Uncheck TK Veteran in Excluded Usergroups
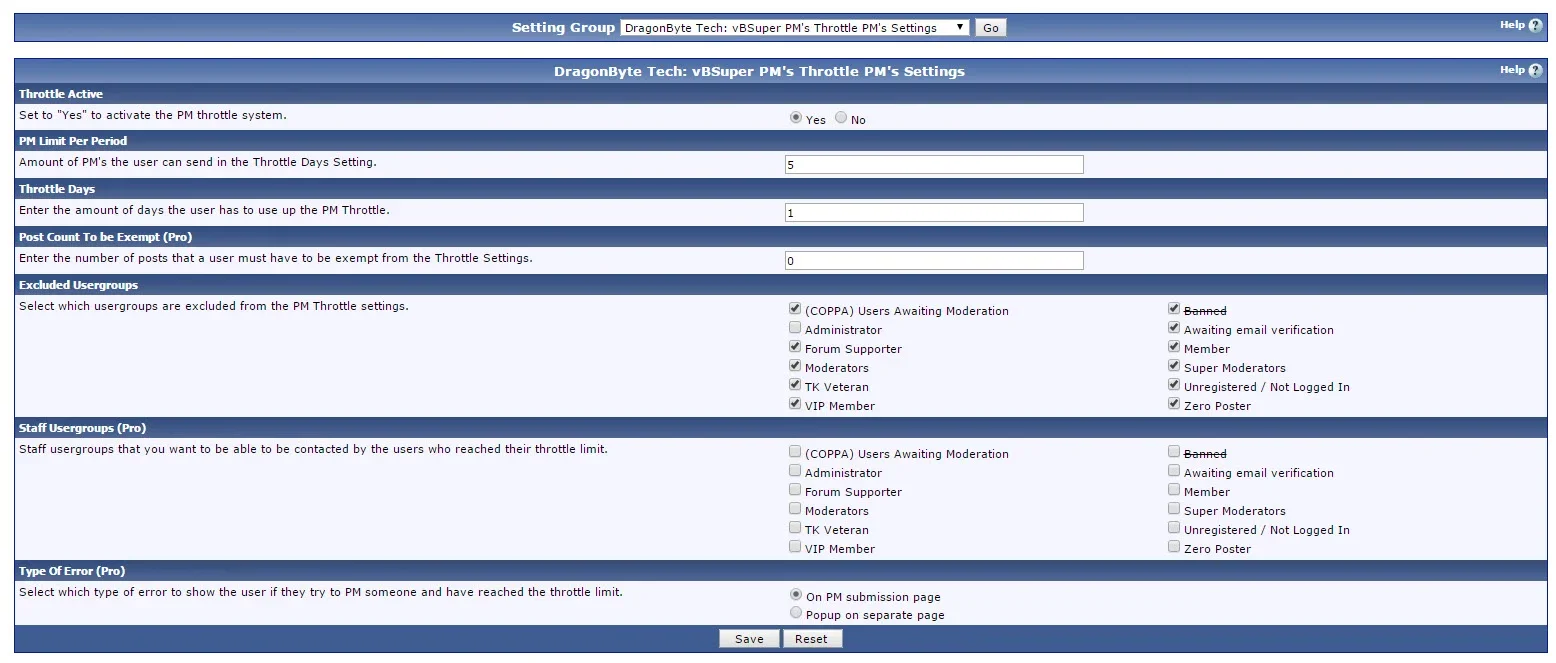Image resolution: width=1556 pixels, height=663 pixels. (x=795, y=385)
